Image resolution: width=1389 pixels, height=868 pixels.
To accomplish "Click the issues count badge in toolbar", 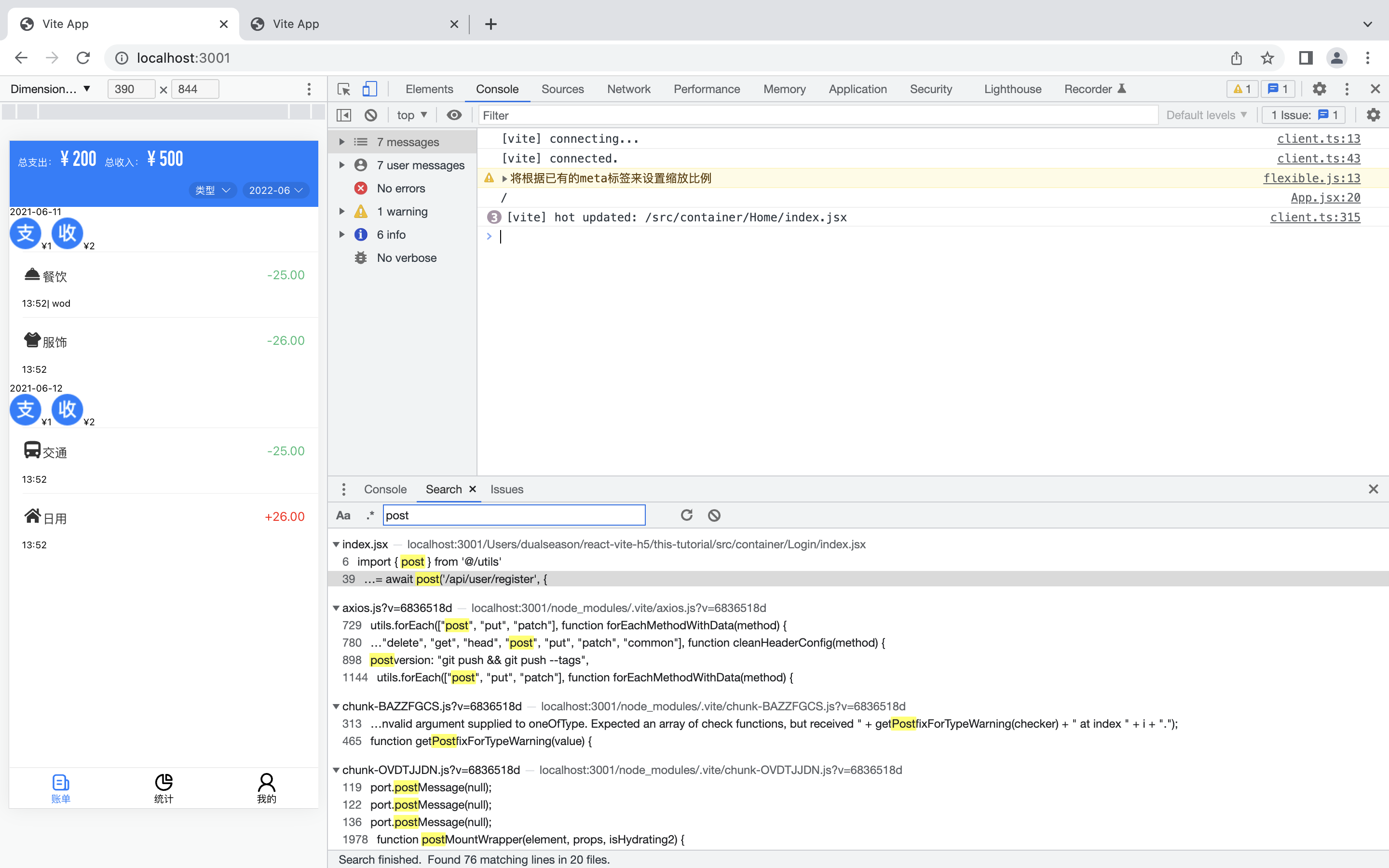I will pos(1278,89).
